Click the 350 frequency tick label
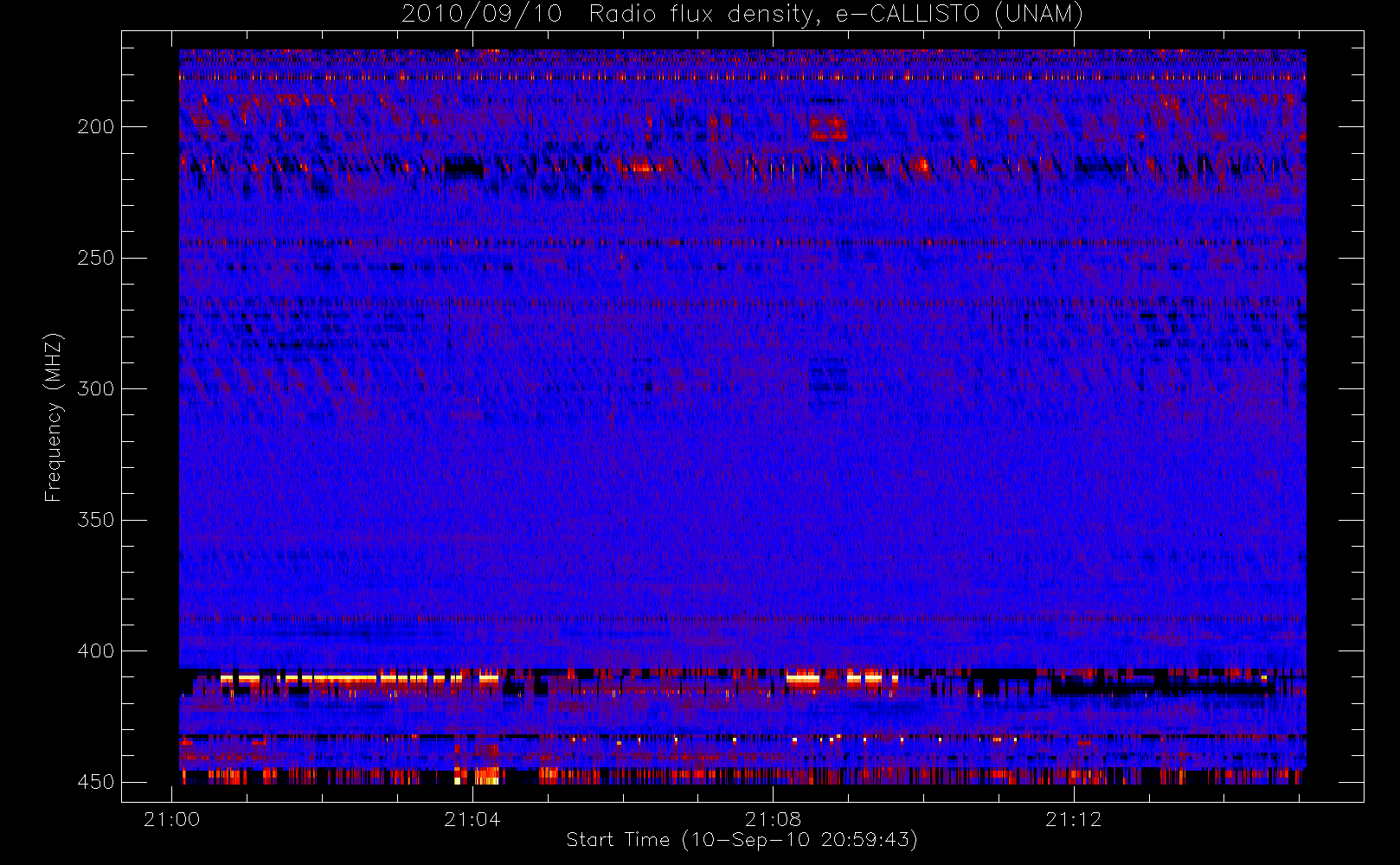Image resolution: width=1400 pixels, height=865 pixels. pyautogui.click(x=95, y=520)
